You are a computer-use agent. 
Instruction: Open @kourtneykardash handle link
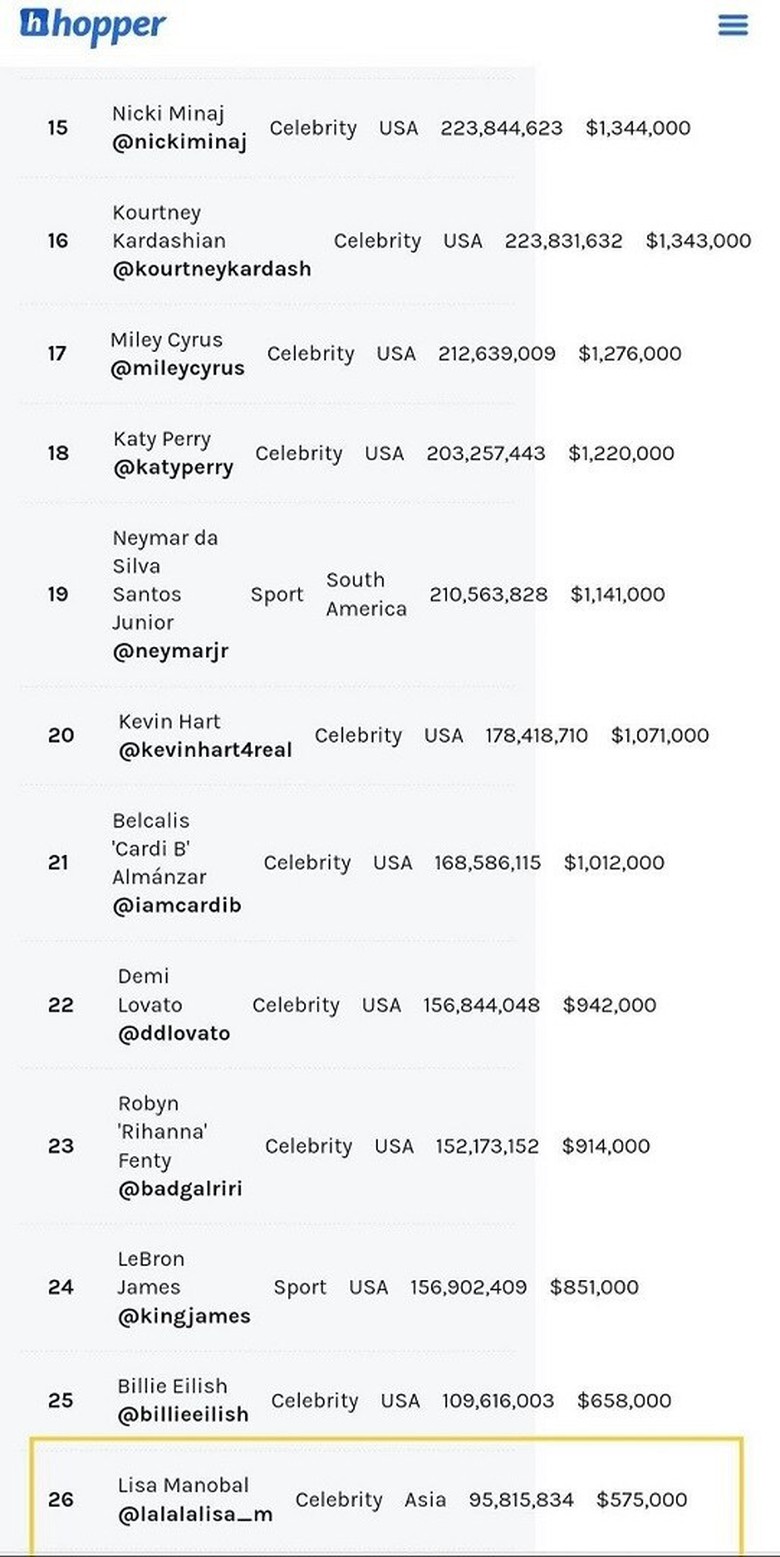[211, 269]
